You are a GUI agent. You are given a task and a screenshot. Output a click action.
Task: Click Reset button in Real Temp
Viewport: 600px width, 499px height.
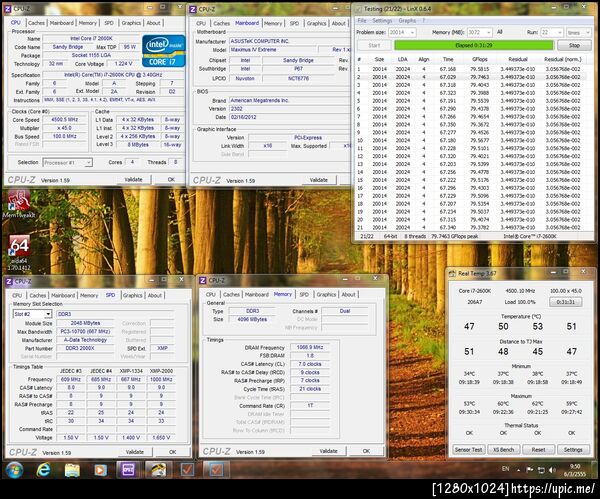538,450
